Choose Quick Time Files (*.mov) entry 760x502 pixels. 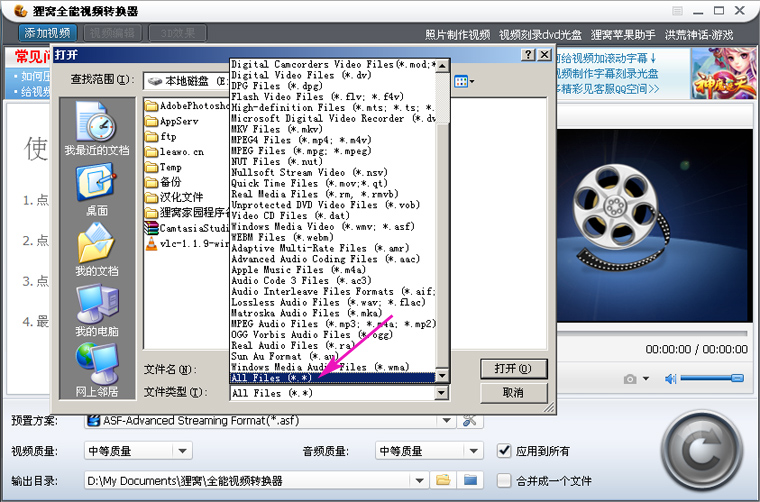tap(332, 183)
